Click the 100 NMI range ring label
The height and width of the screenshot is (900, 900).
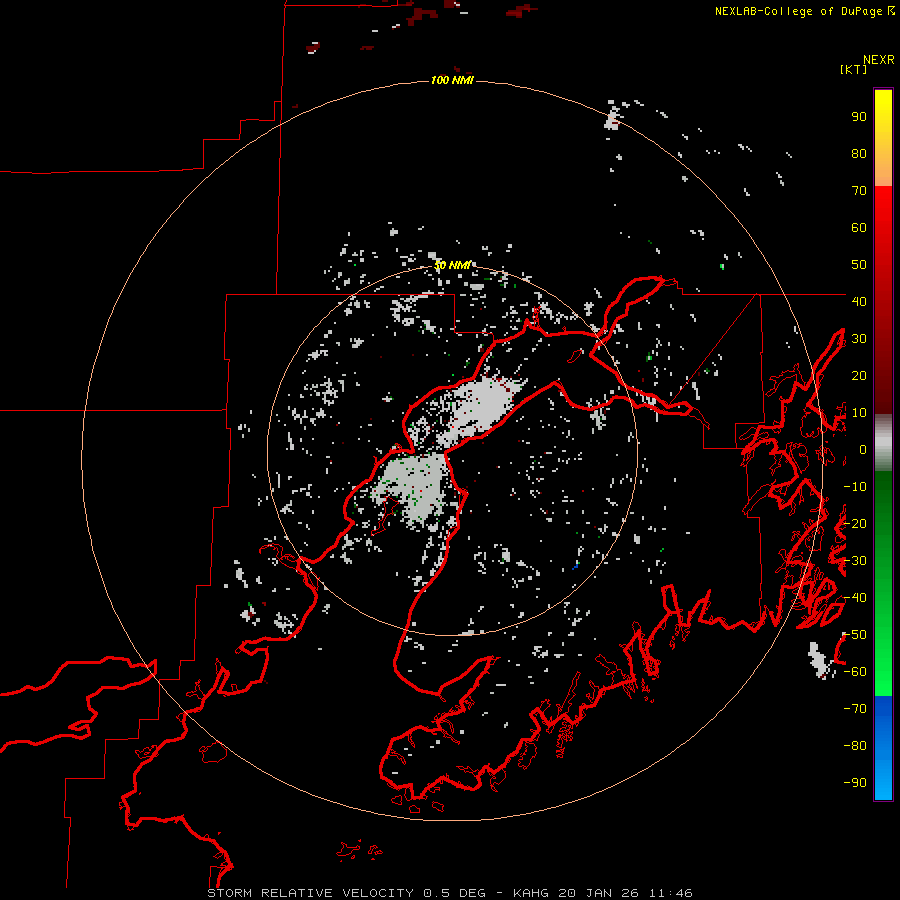(x=452, y=80)
